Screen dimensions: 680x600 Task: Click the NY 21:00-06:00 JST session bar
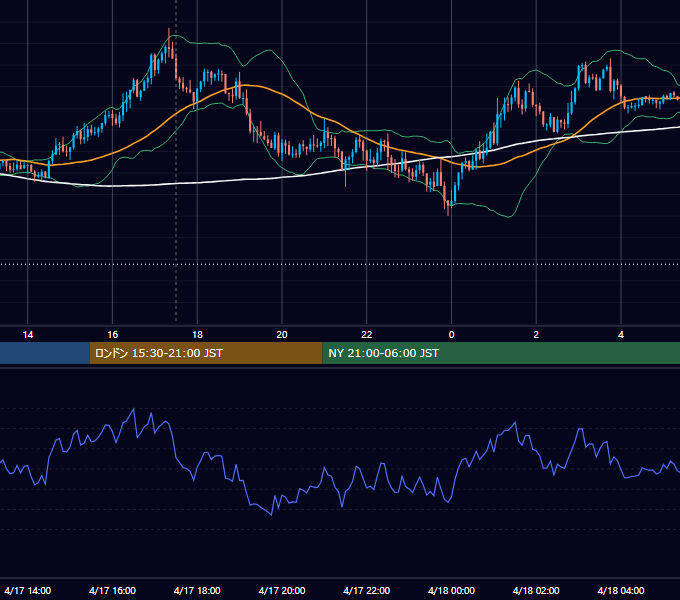pyautogui.click(x=501, y=353)
